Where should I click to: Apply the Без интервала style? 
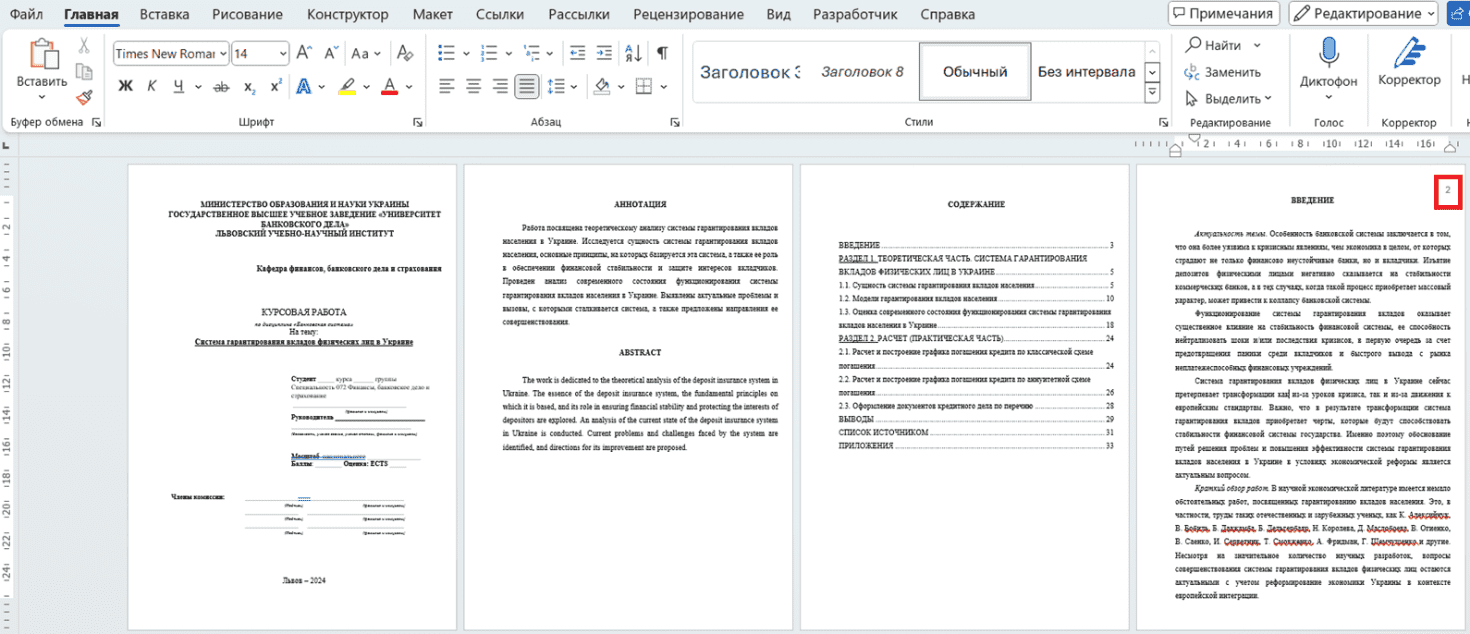[x=1087, y=72]
